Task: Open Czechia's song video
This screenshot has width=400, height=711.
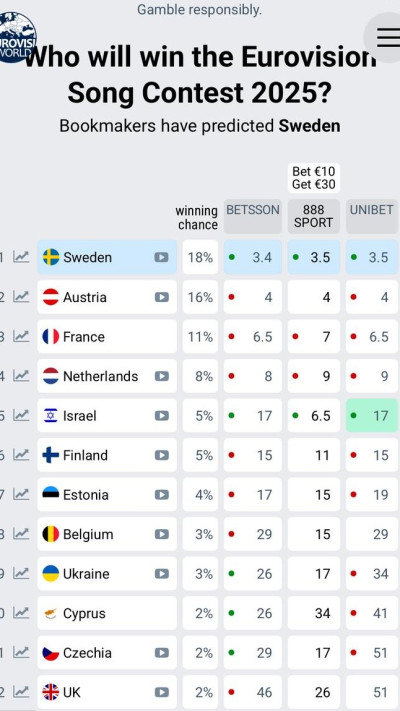Action: click(161, 653)
